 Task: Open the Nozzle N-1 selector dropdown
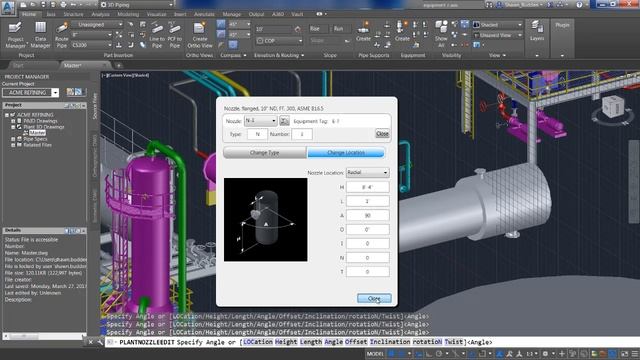tap(260, 121)
